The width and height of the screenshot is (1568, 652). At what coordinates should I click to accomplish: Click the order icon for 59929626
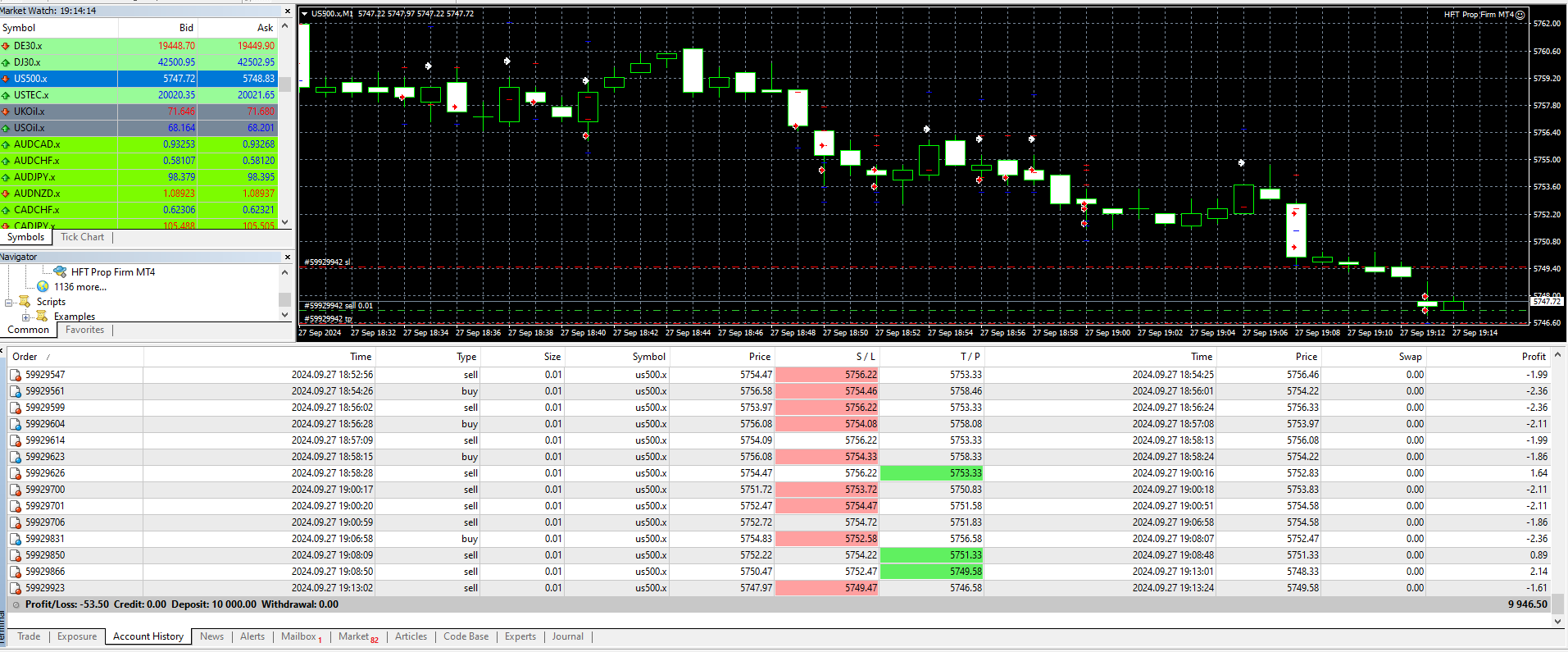15,473
